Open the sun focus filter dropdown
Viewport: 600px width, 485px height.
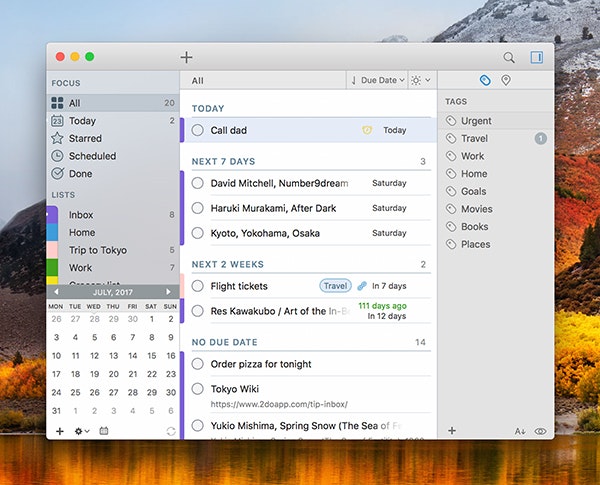[x=421, y=80]
